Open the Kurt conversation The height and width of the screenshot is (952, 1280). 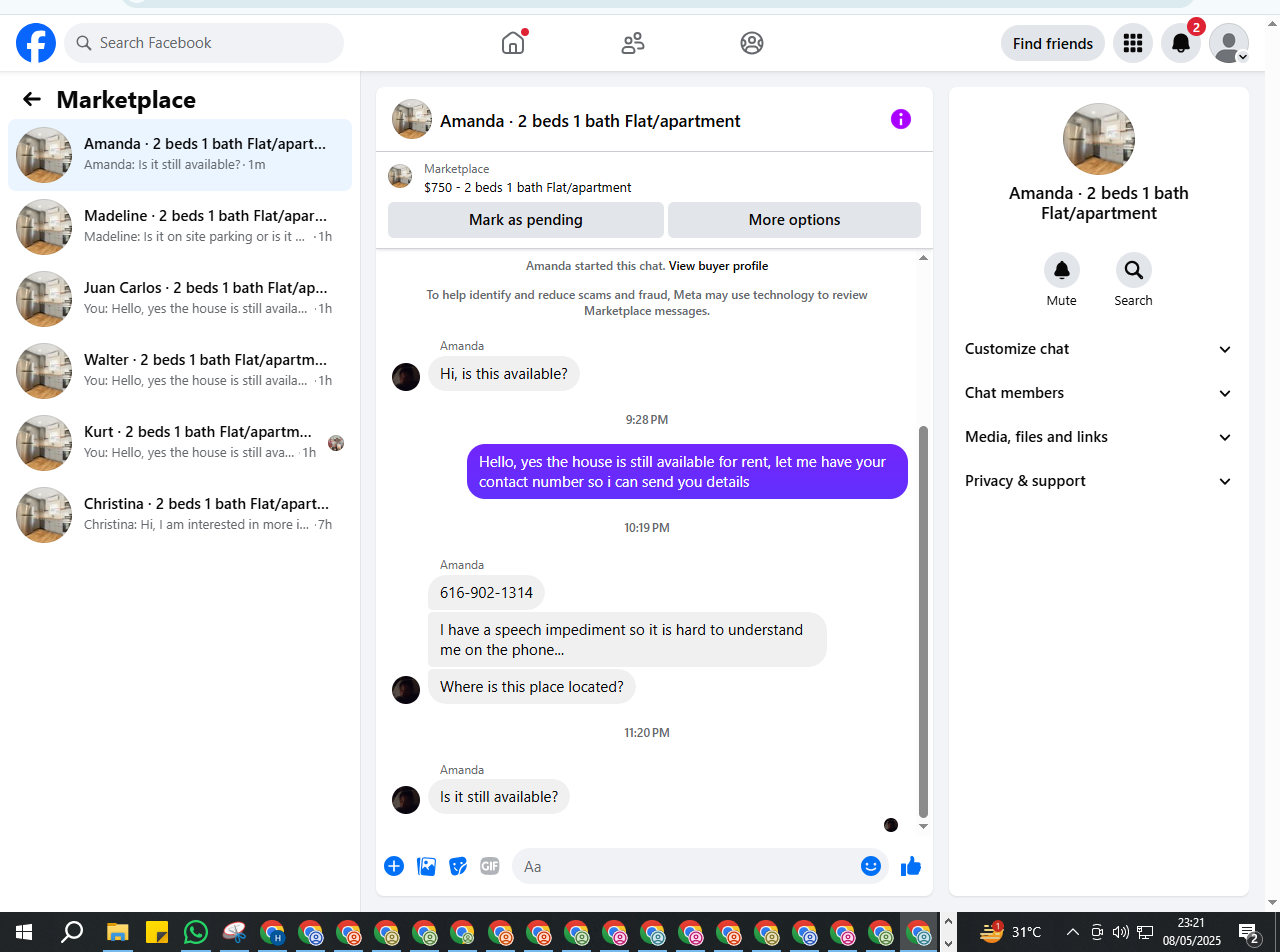[x=180, y=443]
